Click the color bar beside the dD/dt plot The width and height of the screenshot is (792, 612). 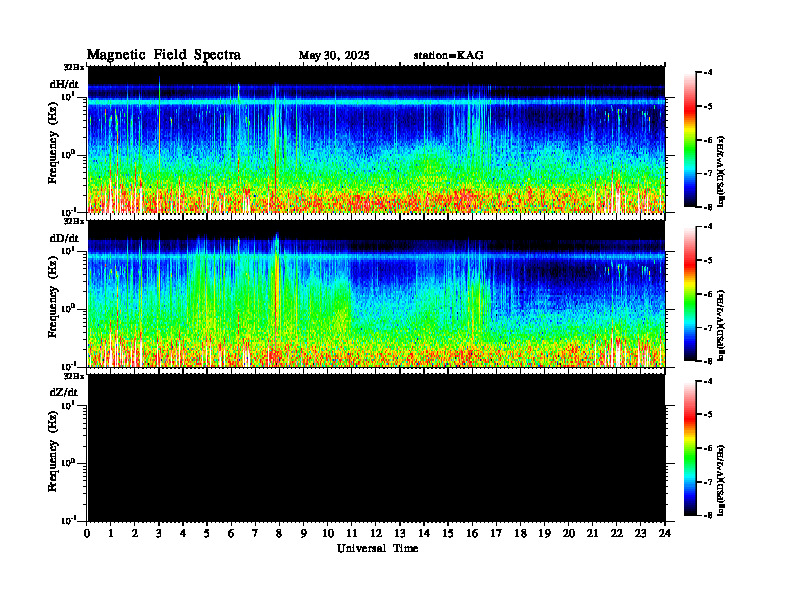pyautogui.click(x=689, y=294)
